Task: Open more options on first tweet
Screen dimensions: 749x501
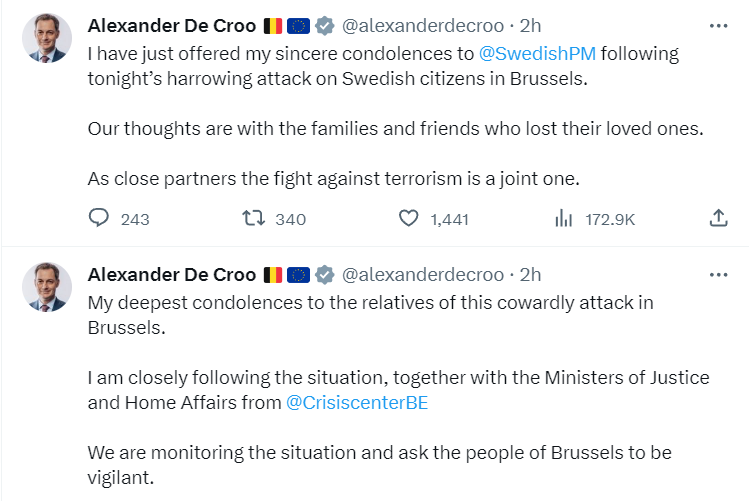Action: [x=718, y=26]
